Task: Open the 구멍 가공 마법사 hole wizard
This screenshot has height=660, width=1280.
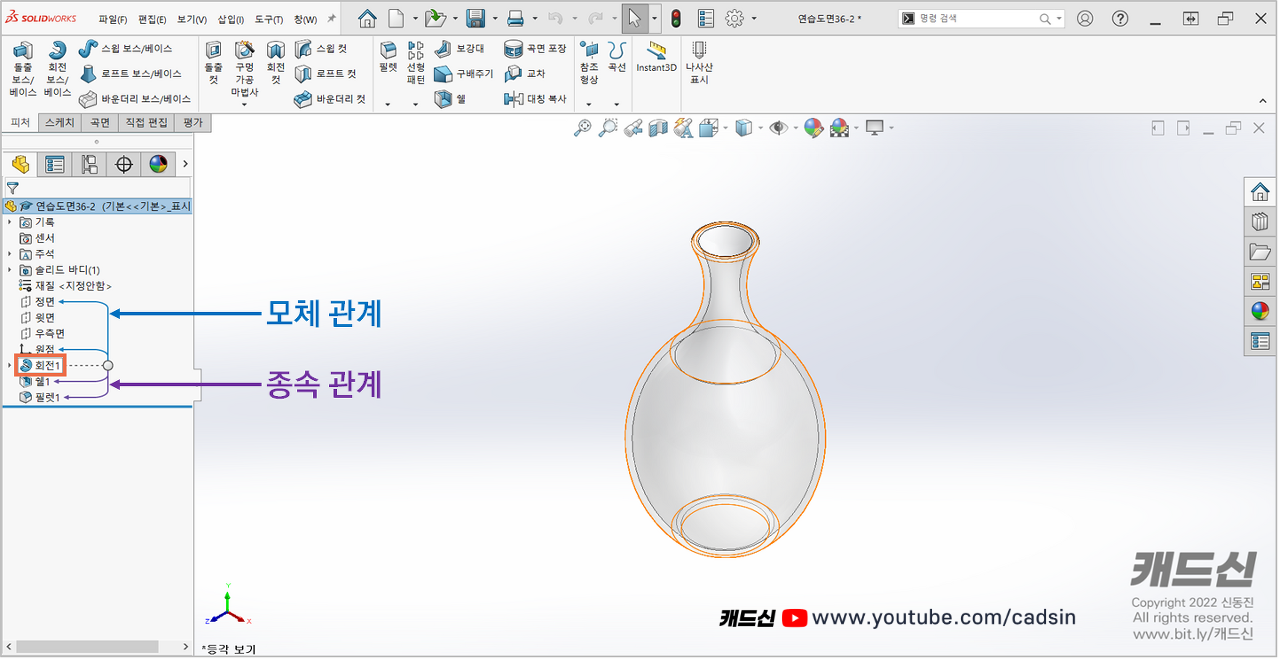Action: 245,70
